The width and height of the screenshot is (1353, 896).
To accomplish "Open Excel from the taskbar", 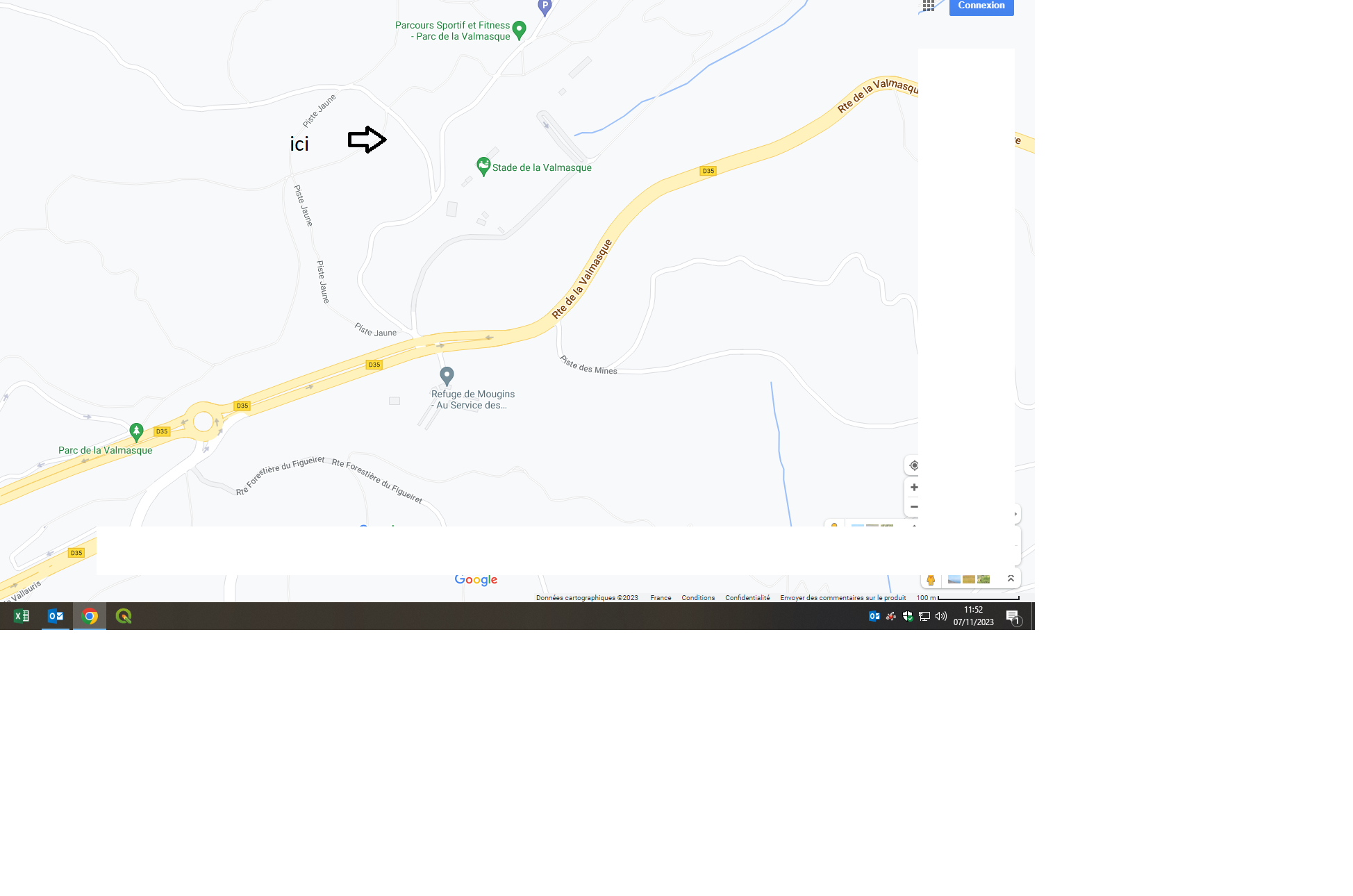I will [x=22, y=616].
